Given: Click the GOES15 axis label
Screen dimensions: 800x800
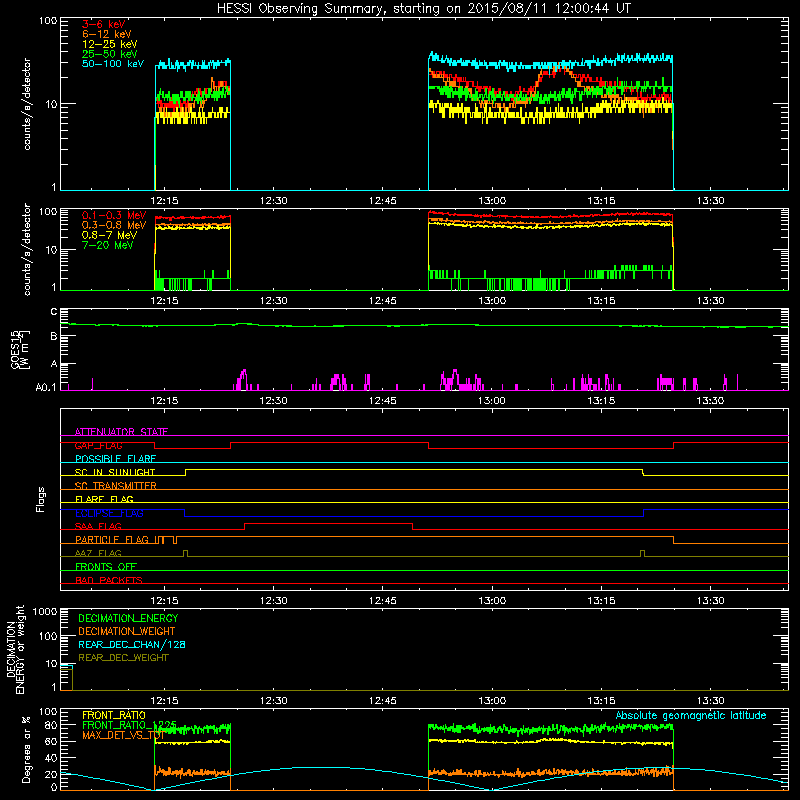Looking at the screenshot, I should 20,349.
